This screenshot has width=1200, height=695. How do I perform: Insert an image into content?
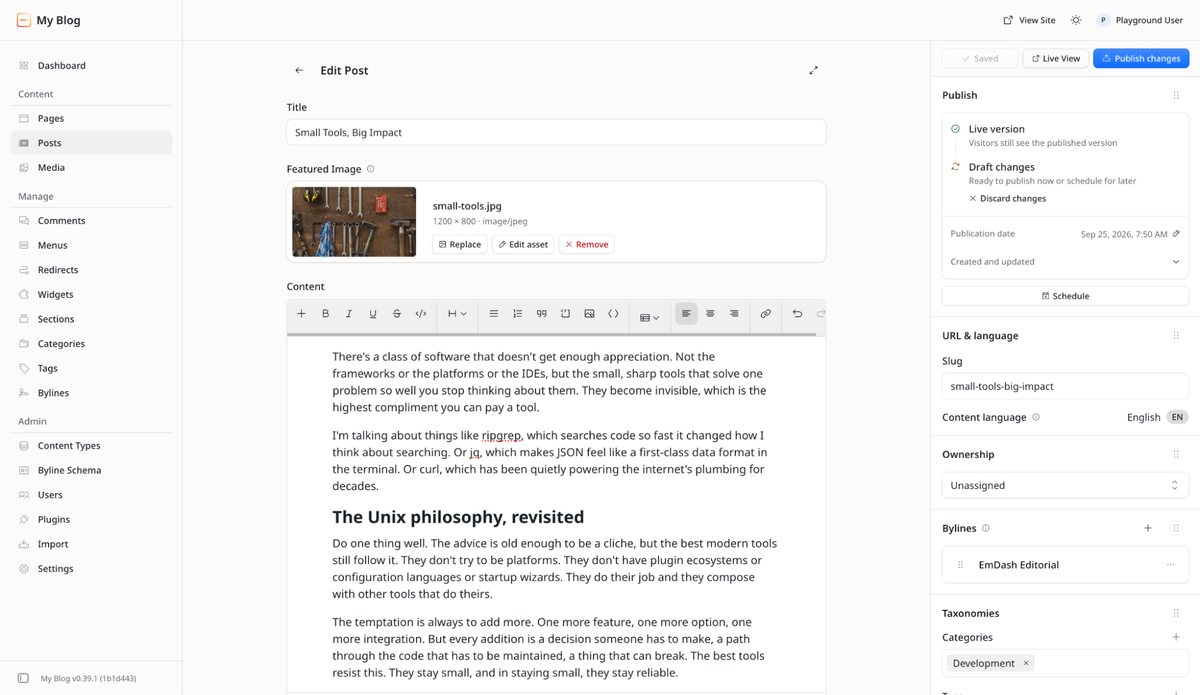tap(589, 313)
